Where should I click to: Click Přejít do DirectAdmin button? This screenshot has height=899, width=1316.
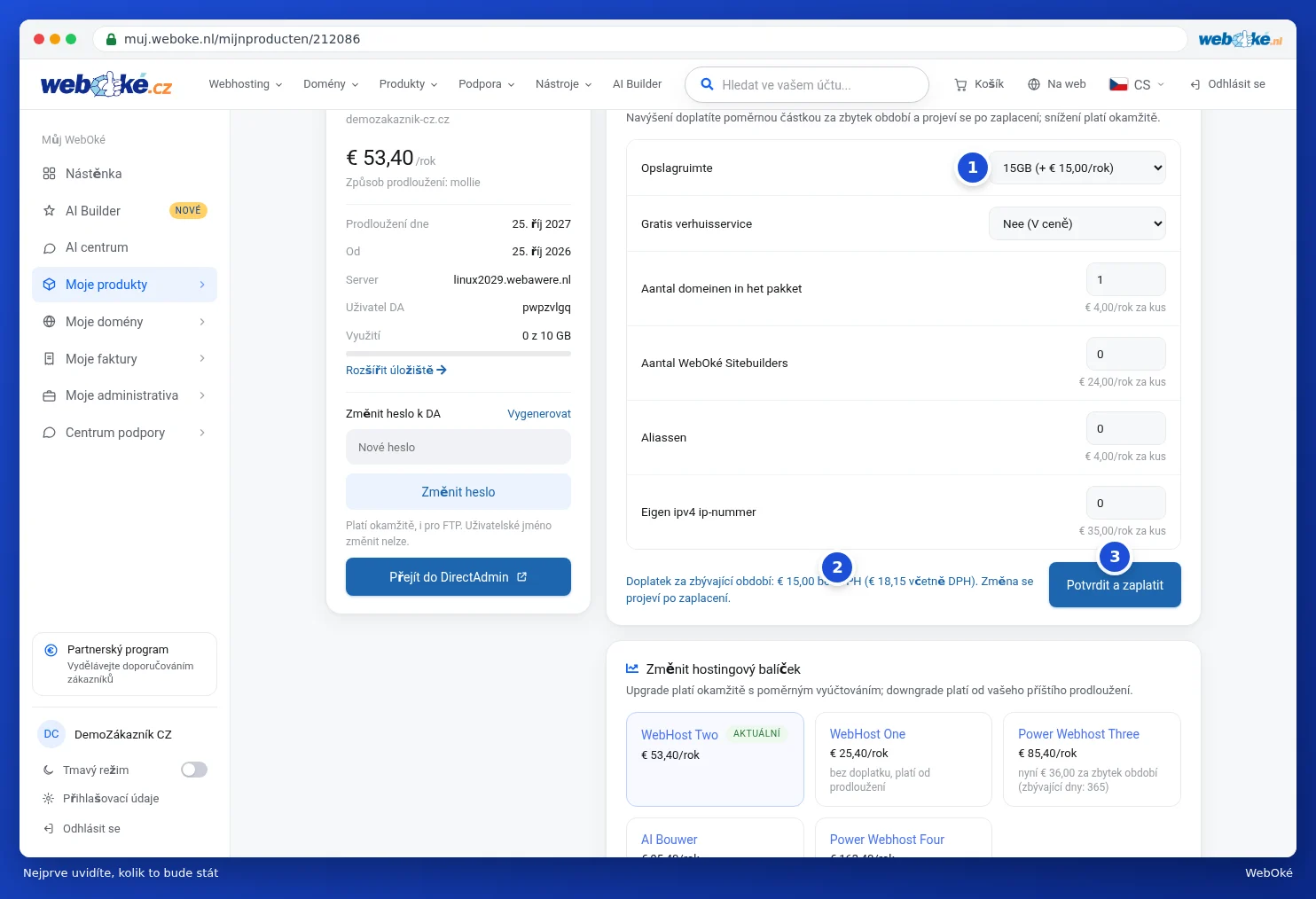coord(458,577)
